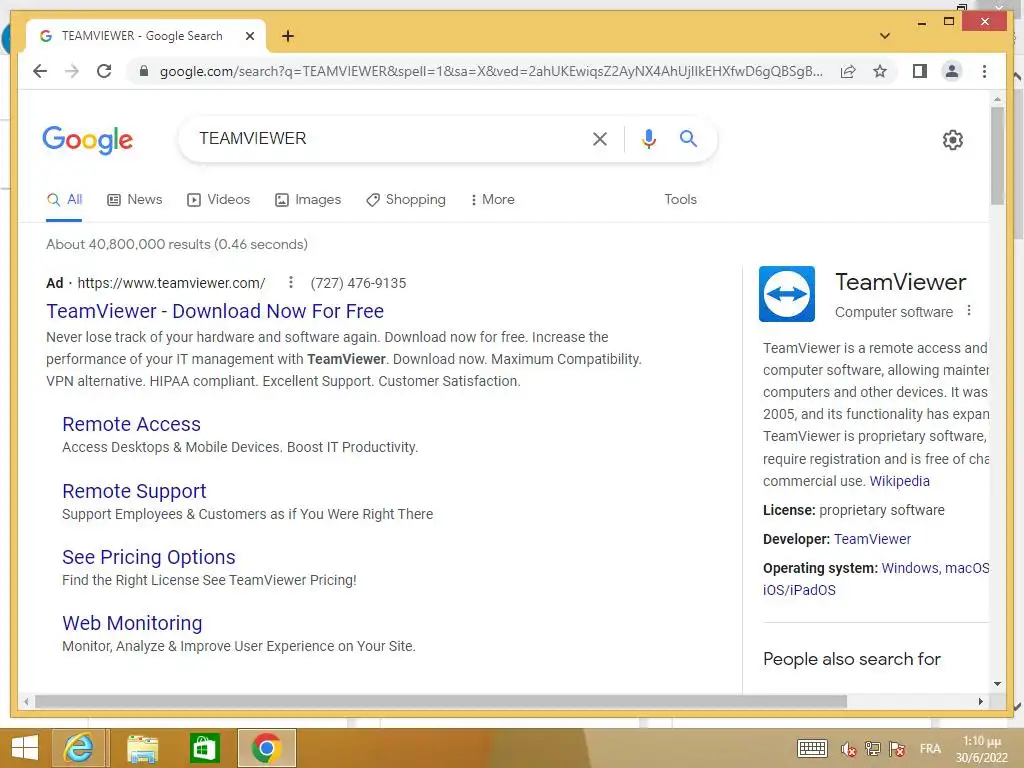Open the Remote Support sitelink

134,491
